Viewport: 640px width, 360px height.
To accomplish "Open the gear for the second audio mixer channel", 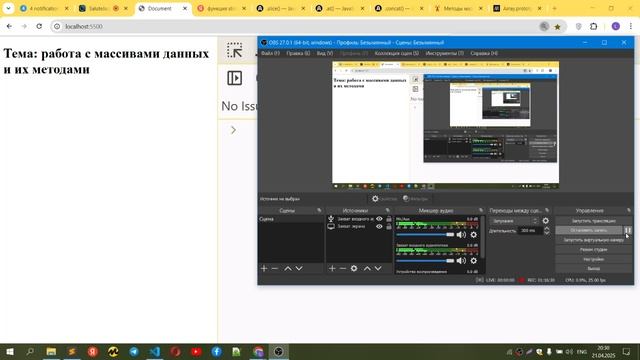I will click(473, 260).
